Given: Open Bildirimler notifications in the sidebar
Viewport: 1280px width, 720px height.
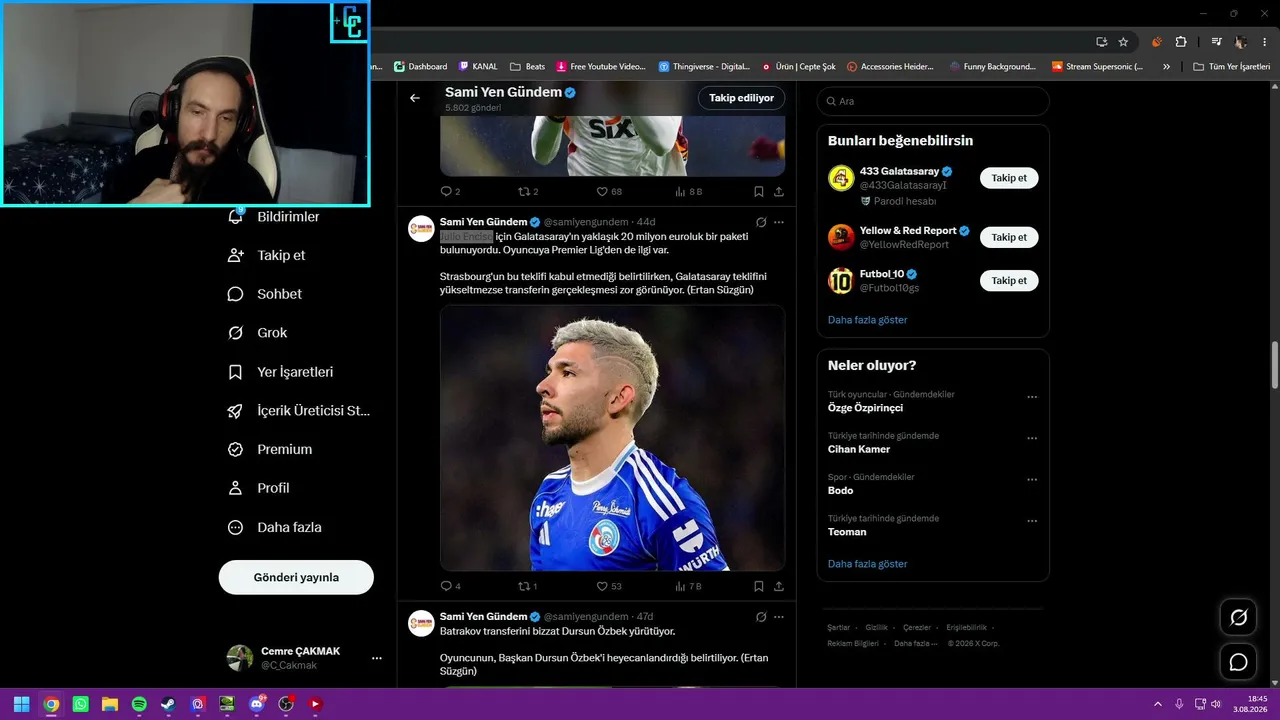Looking at the screenshot, I should pyautogui.click(x=274, y=217).
